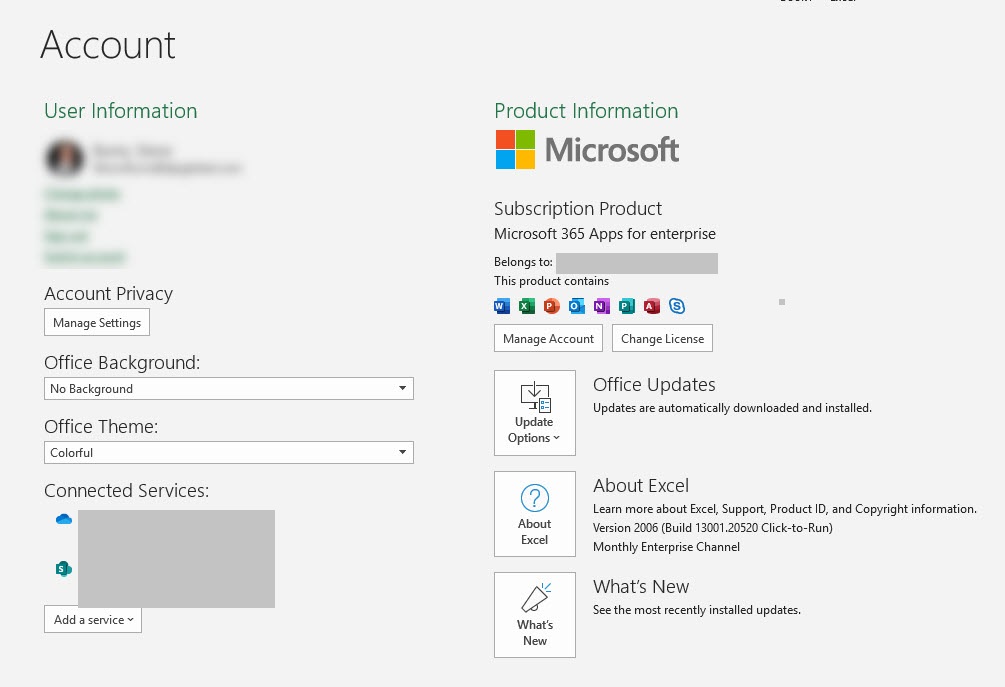This screenshot has height=687, width=1005.
Task: Click the Change License button
Action: pyautogui.click(x=662, y=338)
